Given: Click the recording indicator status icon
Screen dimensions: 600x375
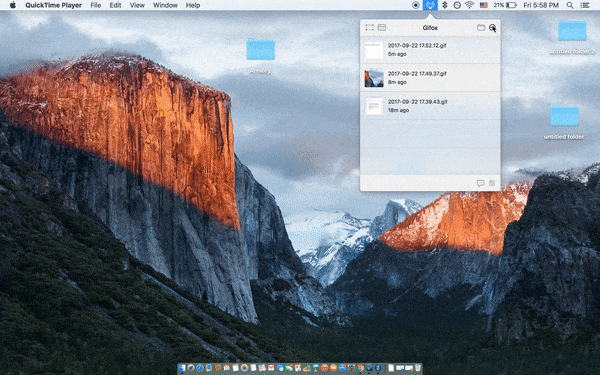Looking at the screenshot, I should (x=416, y=5).
